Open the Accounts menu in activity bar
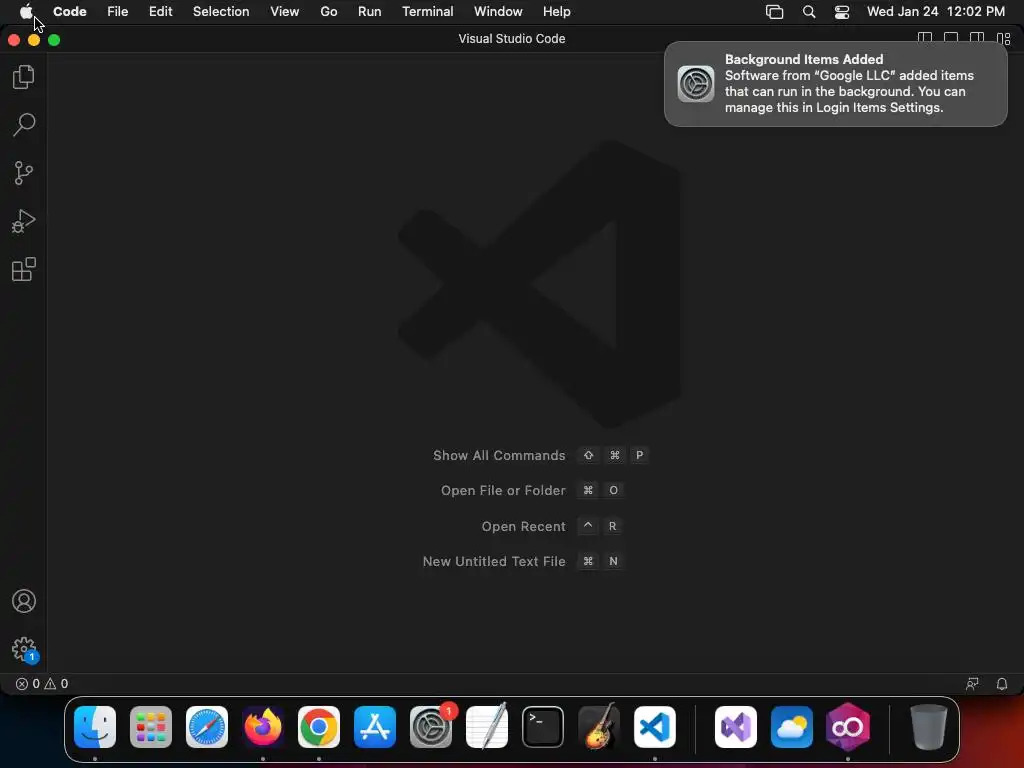The height and width of the screenshot is (768, 1024). coord(24,601)
